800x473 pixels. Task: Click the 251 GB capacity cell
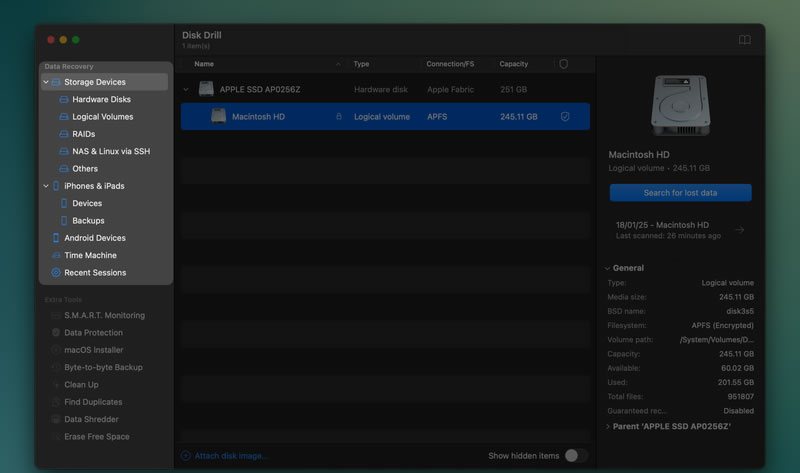click(x=513, y=89)
